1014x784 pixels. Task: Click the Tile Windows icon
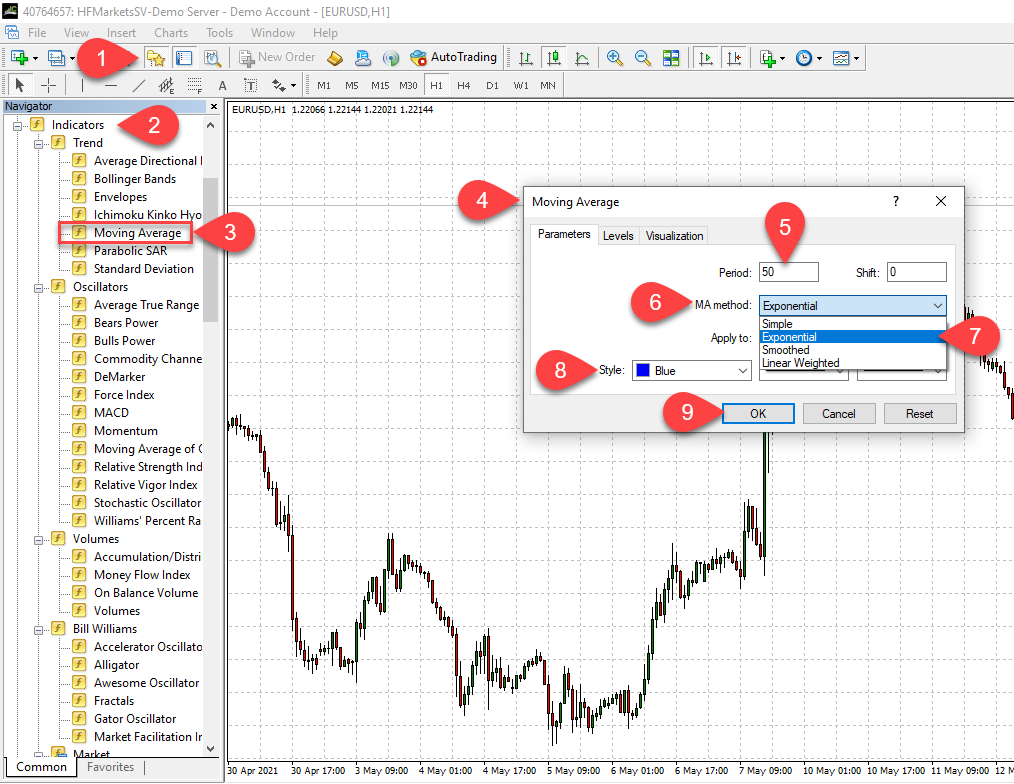tap(671, 58)
